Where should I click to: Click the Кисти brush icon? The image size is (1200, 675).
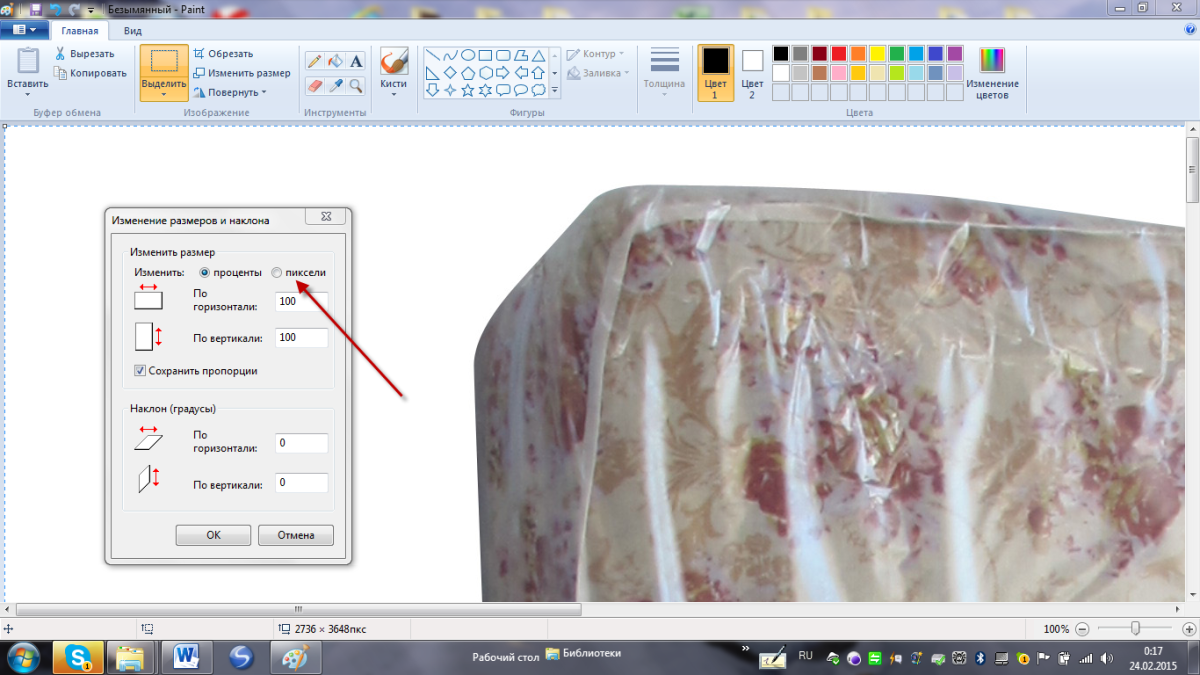[393, 62]
